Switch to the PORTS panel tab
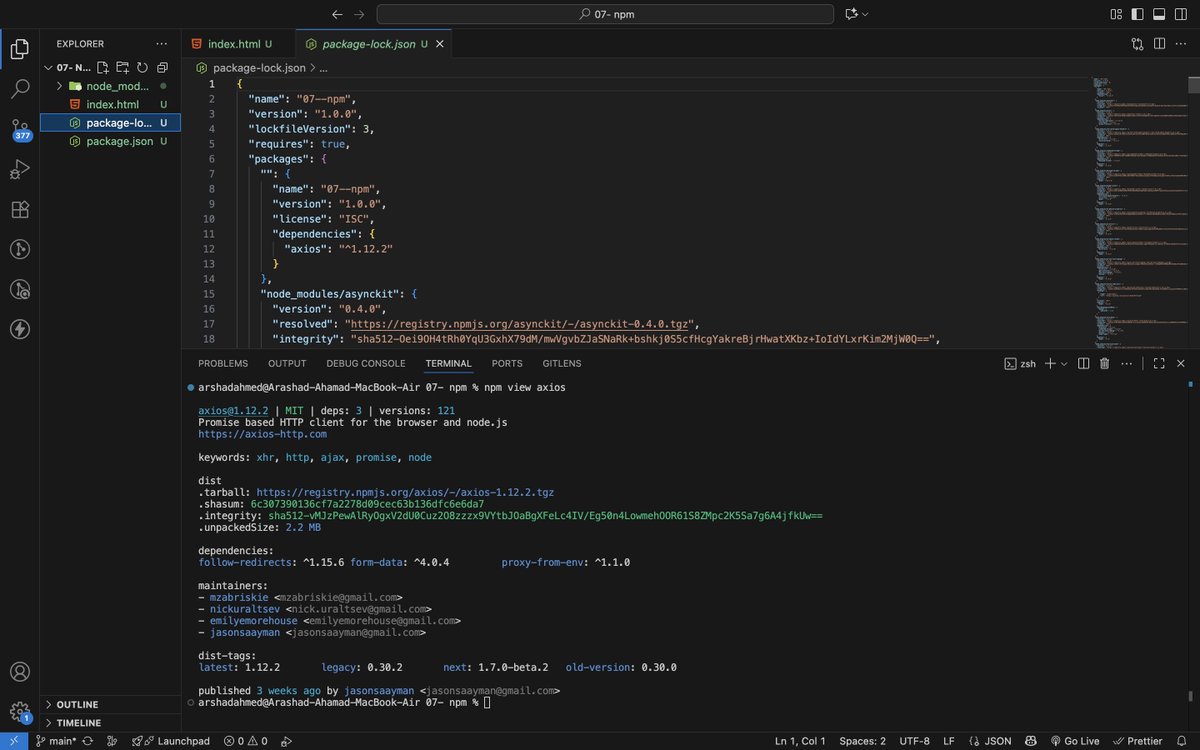This screenshot has width=1200, height=750. pos(507,364)
